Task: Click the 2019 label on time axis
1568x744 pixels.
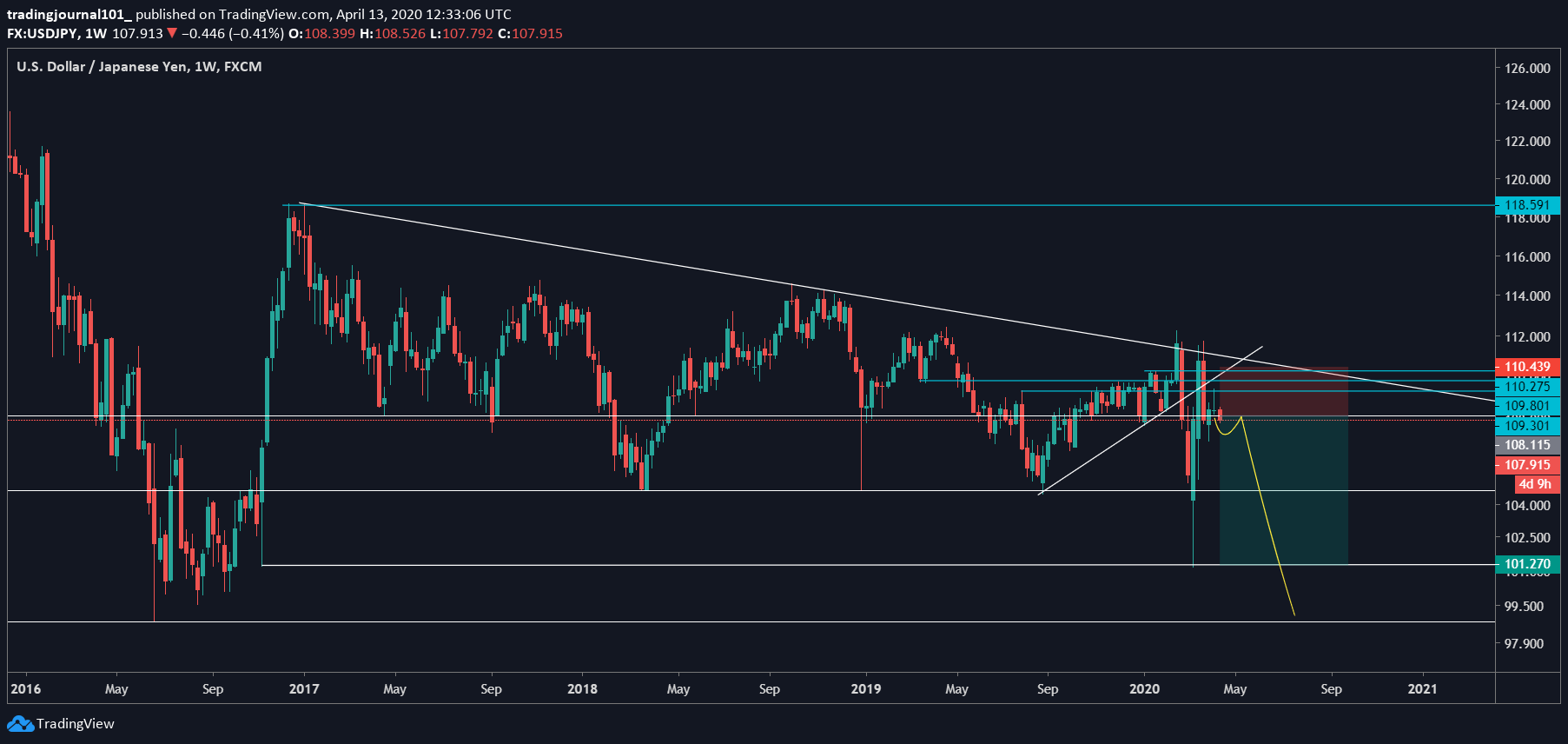Action: point(865,688)
